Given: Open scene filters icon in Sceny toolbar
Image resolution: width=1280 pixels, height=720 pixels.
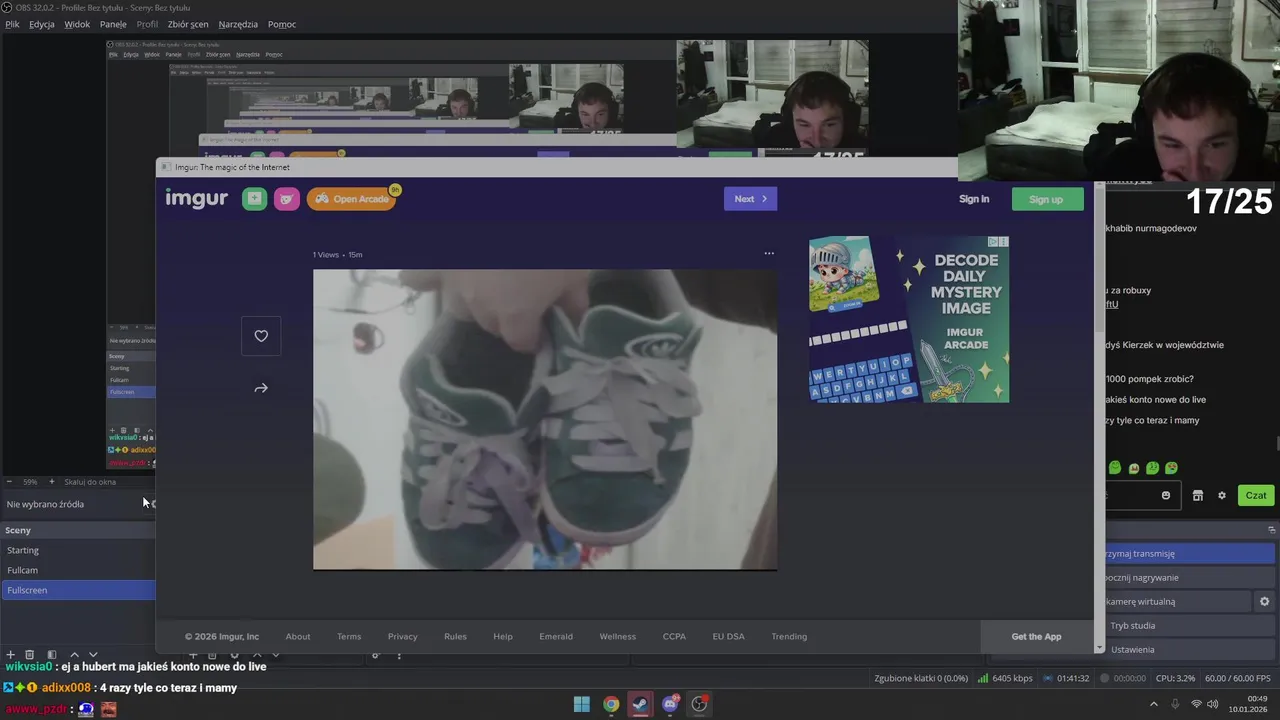Looking at the screenshot, I should point(52,654).
